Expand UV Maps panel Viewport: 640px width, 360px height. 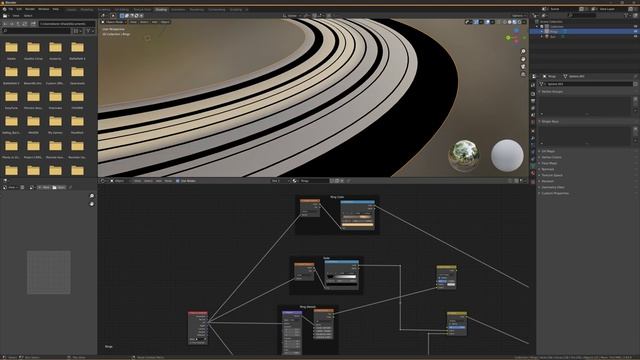coord(548,151)
